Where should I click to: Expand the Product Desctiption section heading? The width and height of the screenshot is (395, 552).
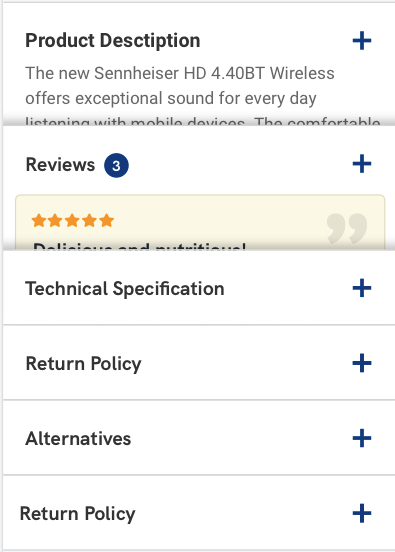pos(113,40)
